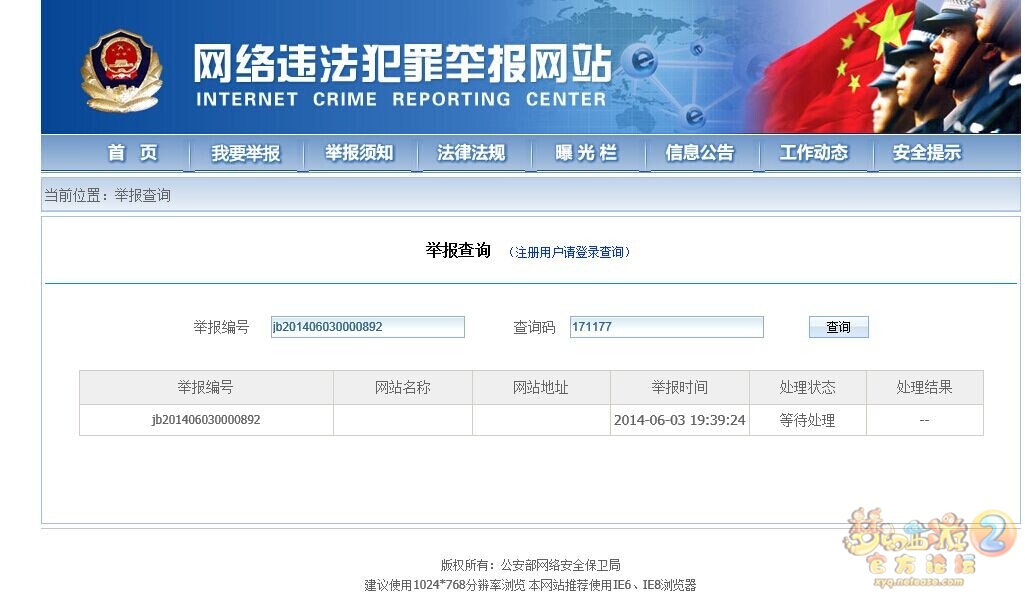Focus the 举报编号 text input field
This screenshot has width=1025, height=596.
coord(367,327)
